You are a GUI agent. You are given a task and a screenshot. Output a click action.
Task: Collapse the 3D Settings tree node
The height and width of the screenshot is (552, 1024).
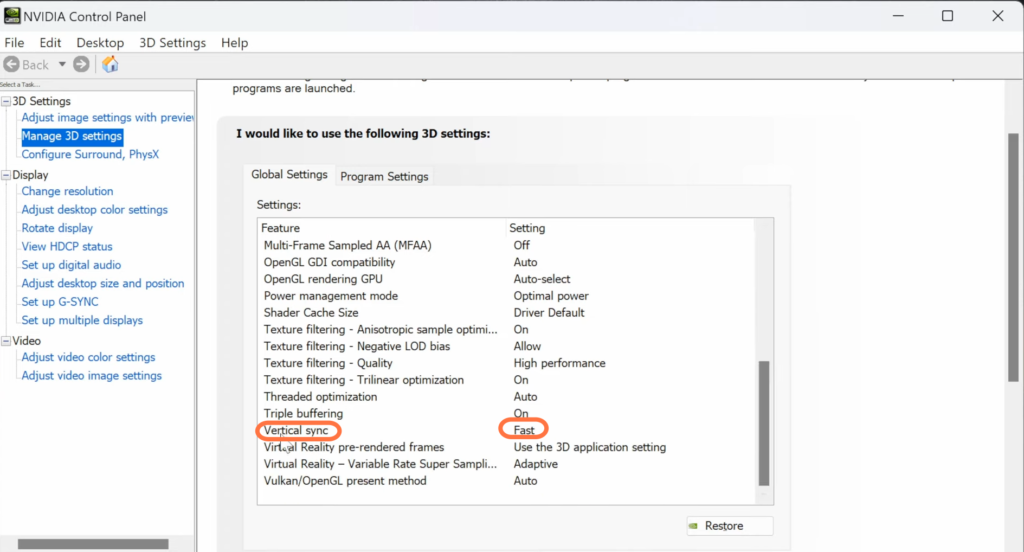[x=6, y=101]
